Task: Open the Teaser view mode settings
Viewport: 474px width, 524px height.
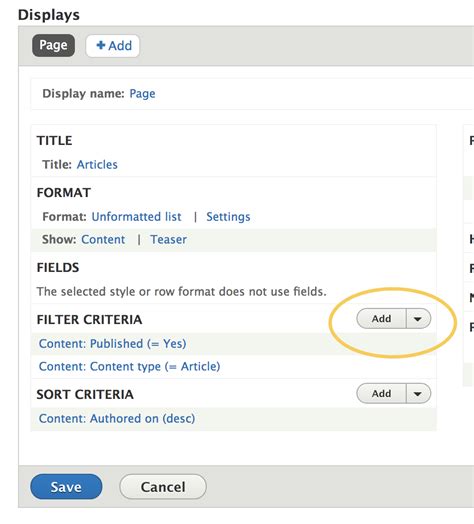Action: 168,240
